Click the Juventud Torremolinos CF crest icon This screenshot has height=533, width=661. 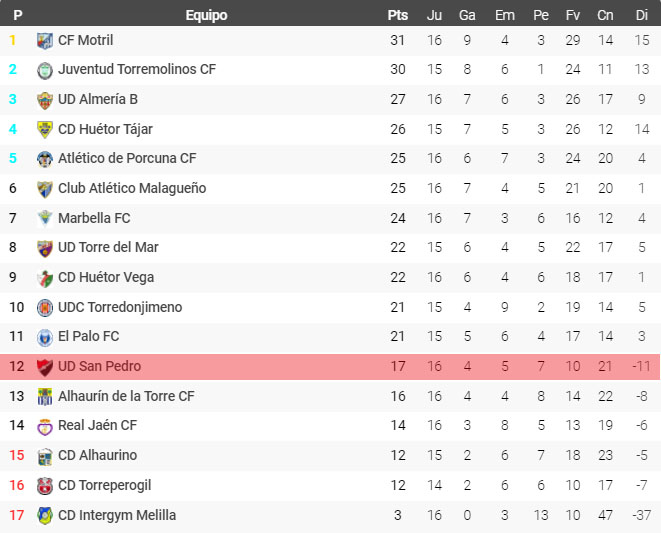(x=45, y=70)
